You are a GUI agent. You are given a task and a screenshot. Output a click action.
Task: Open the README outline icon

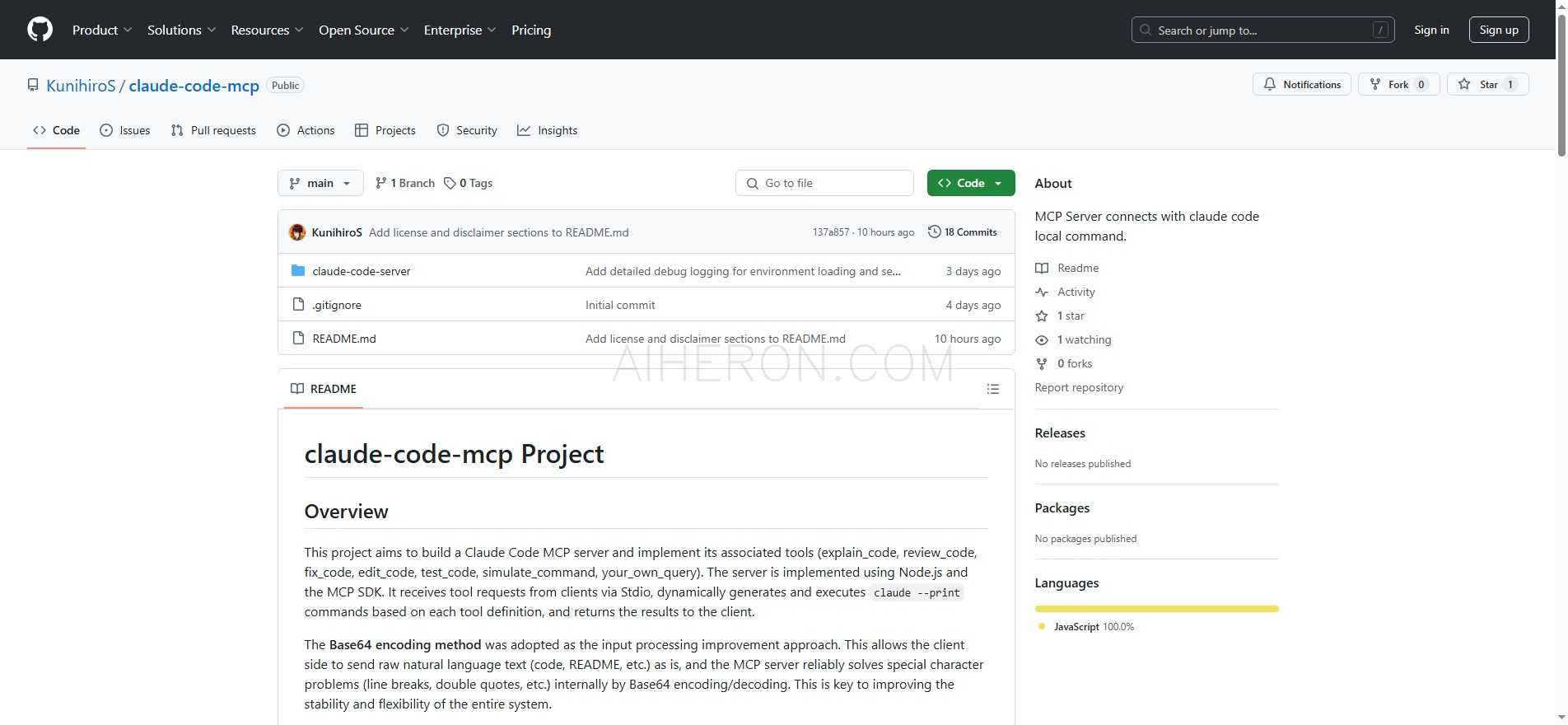(x=993, y=389)
